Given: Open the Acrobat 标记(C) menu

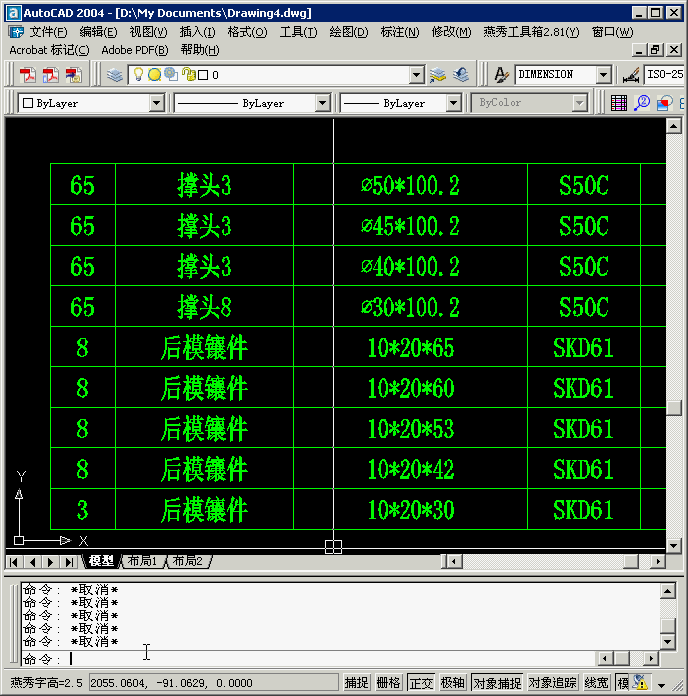Looking at the screenshot, I should 49,50.
